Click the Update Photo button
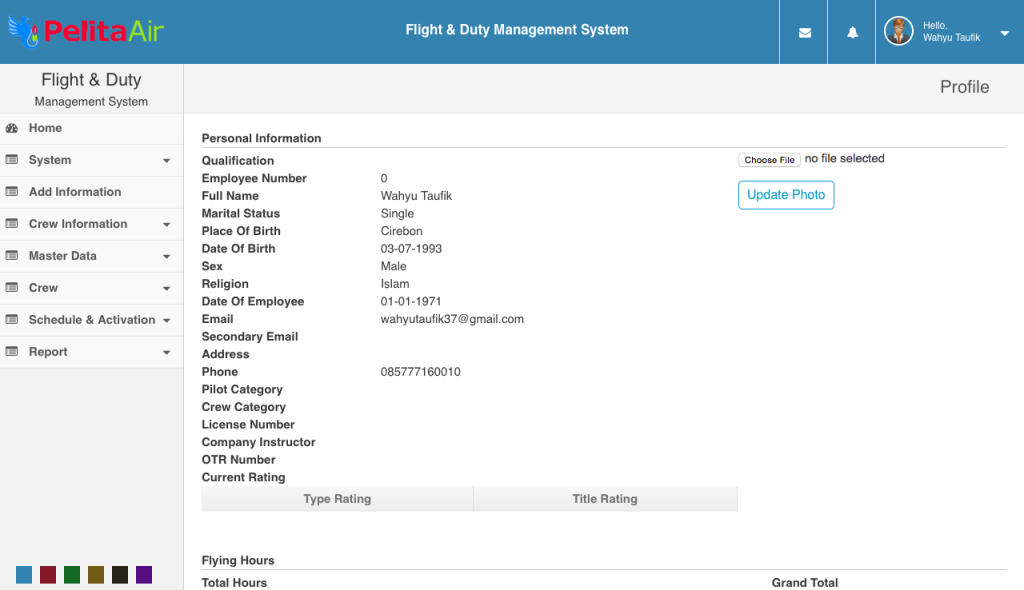 tap(786, 195)
